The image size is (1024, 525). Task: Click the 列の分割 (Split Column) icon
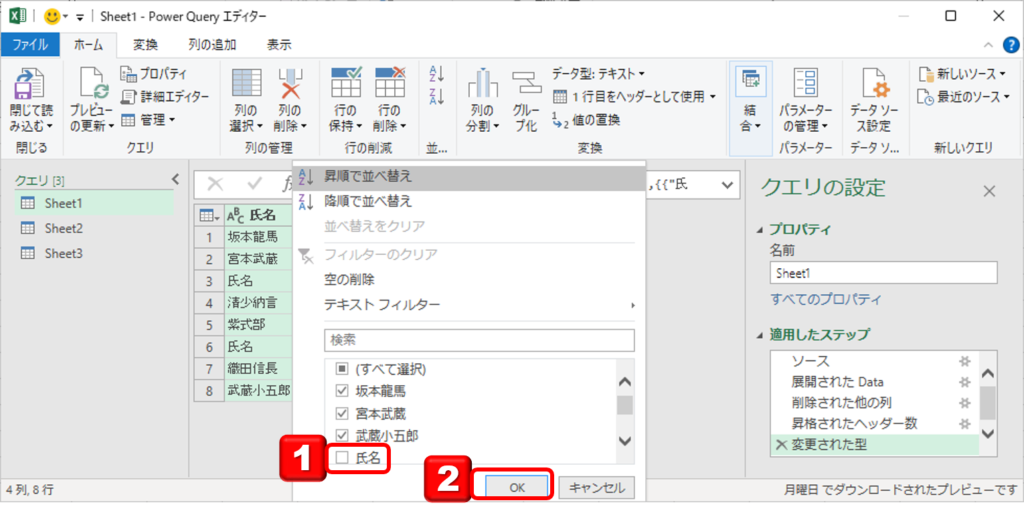click(483, 84)
